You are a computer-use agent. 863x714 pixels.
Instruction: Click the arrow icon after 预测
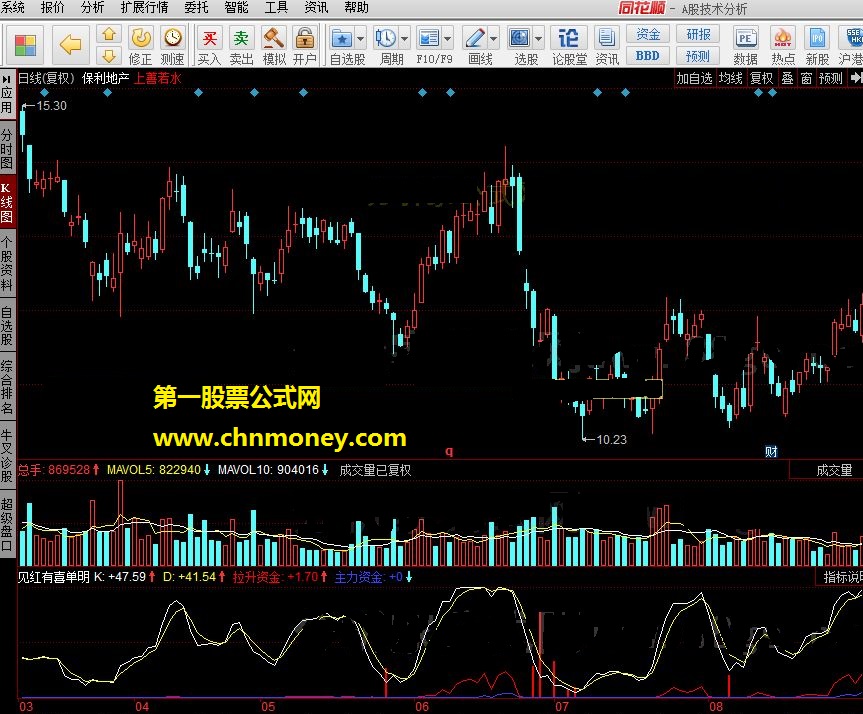(856, 78)
